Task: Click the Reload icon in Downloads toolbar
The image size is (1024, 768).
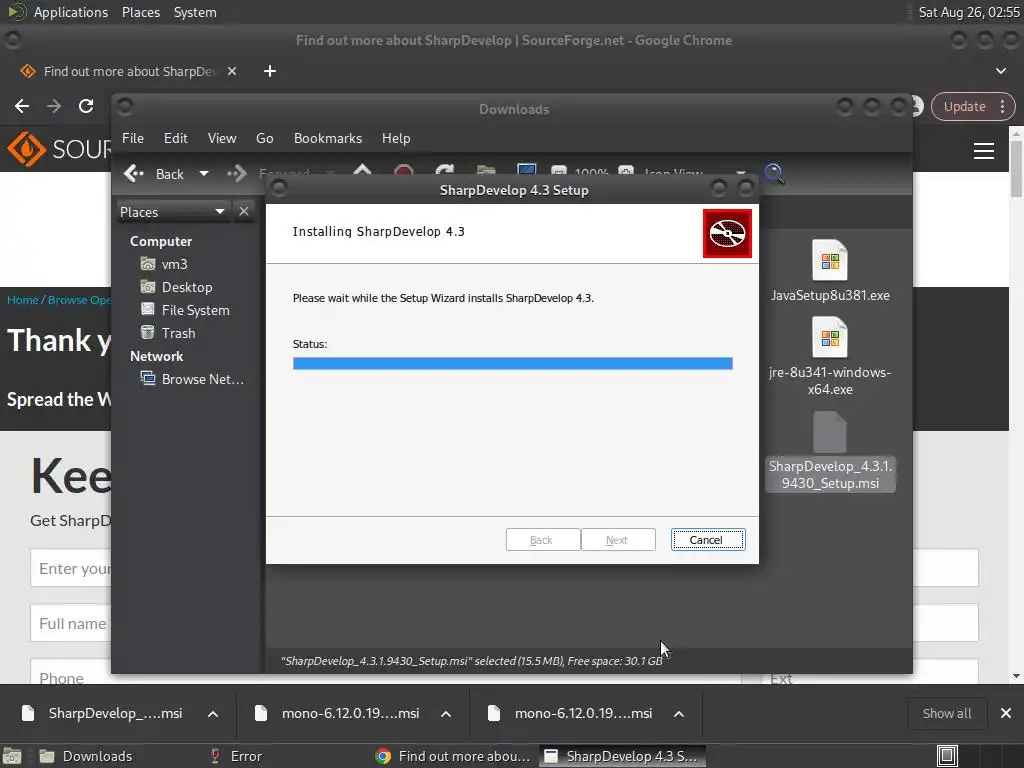Action: [x=445, y=171]
